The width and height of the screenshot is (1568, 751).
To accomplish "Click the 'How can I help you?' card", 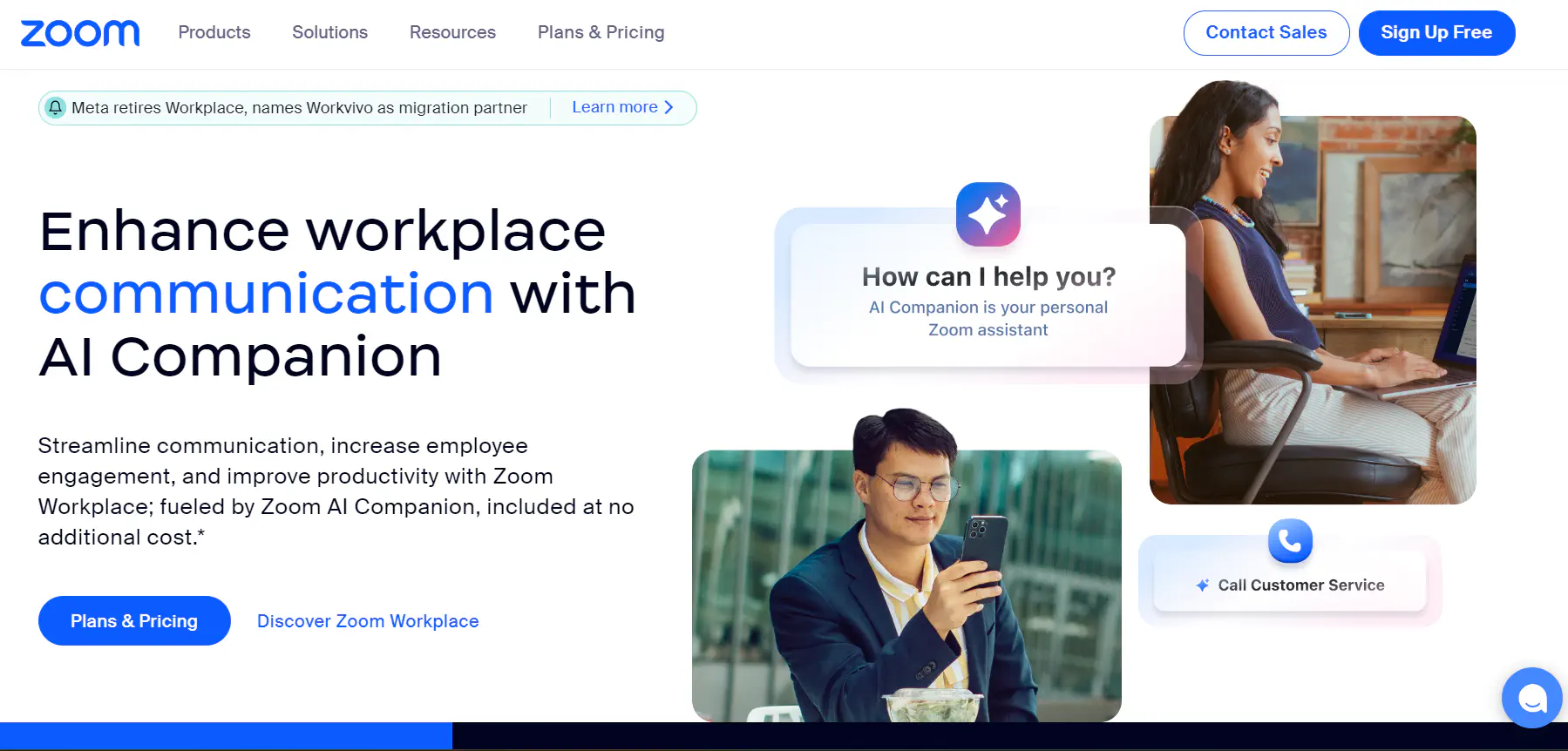I will 988,295.
